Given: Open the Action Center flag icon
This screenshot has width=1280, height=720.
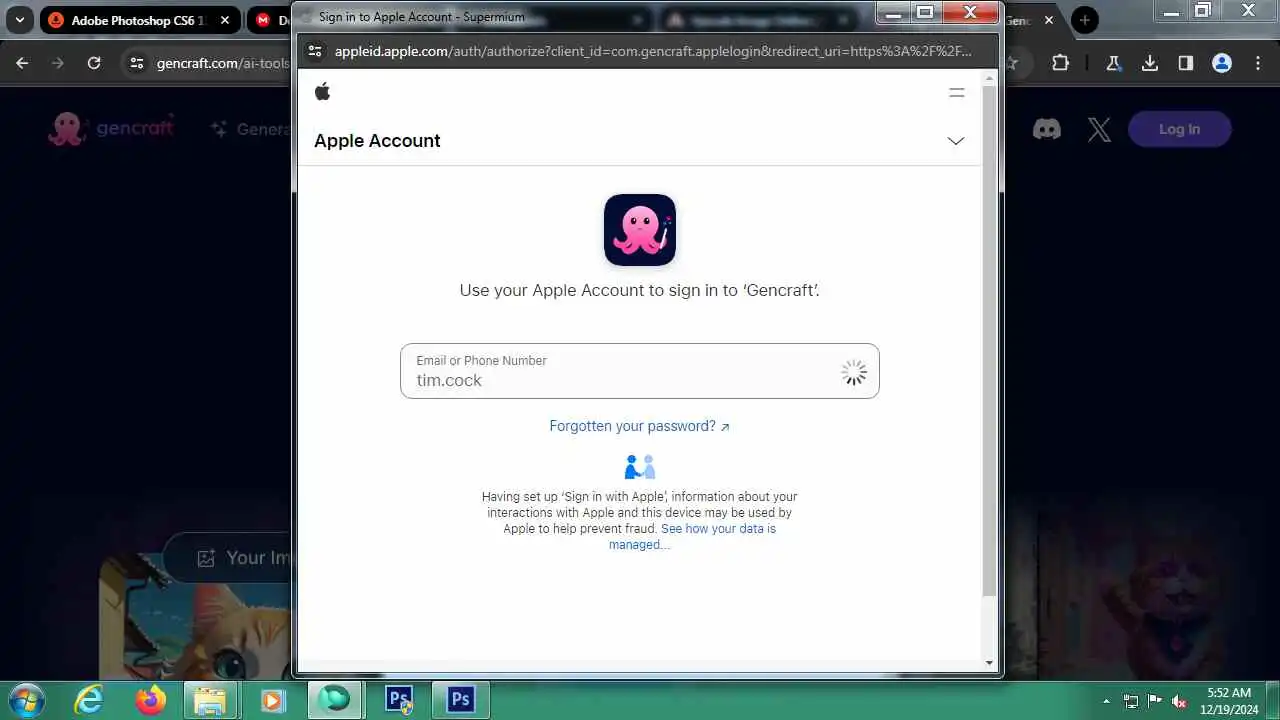Looking at the screenshot, I should 1155,700.
